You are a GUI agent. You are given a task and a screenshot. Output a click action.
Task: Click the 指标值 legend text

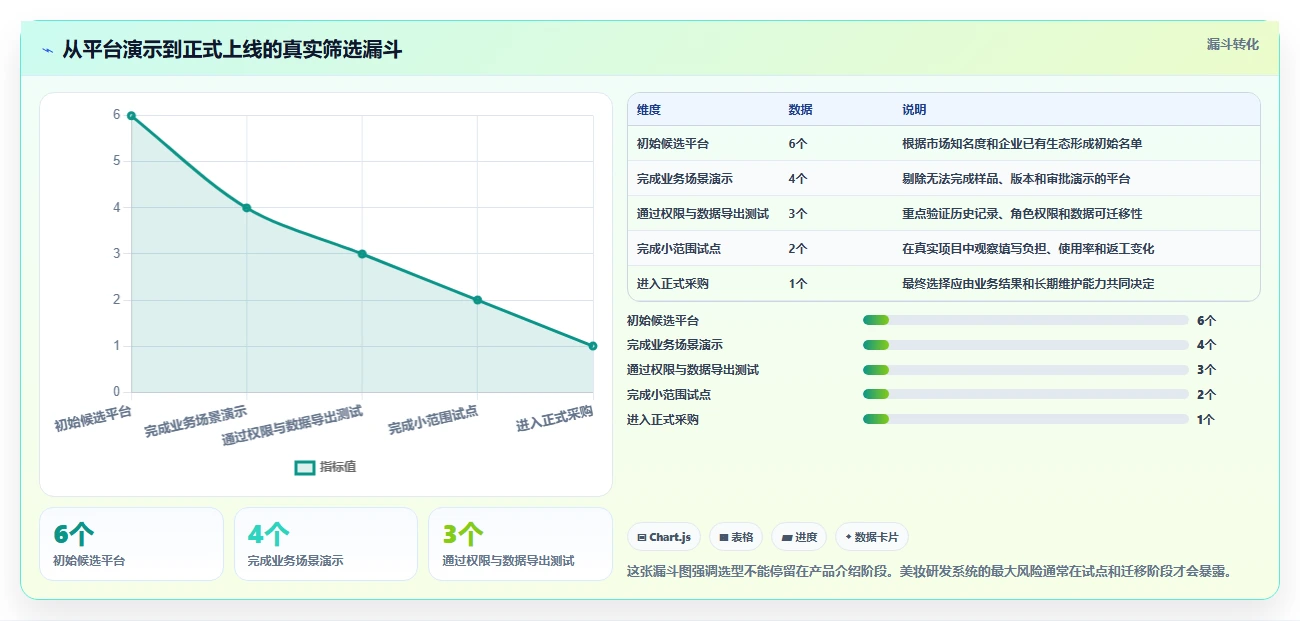click(338, 467)
